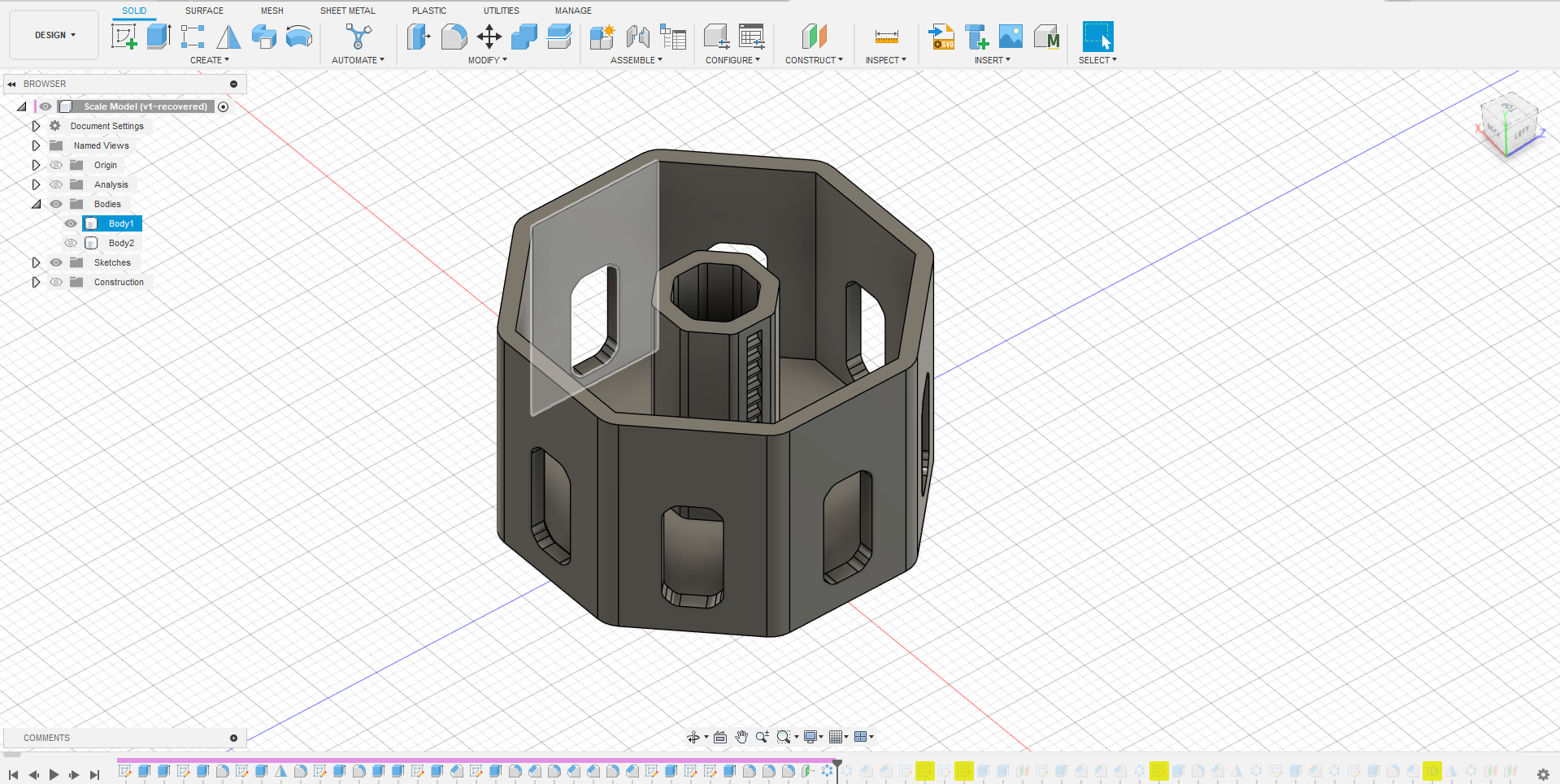Select the Measure tool
The image size is (1560, 784).
pyautogui.click(x=886, y=37)
